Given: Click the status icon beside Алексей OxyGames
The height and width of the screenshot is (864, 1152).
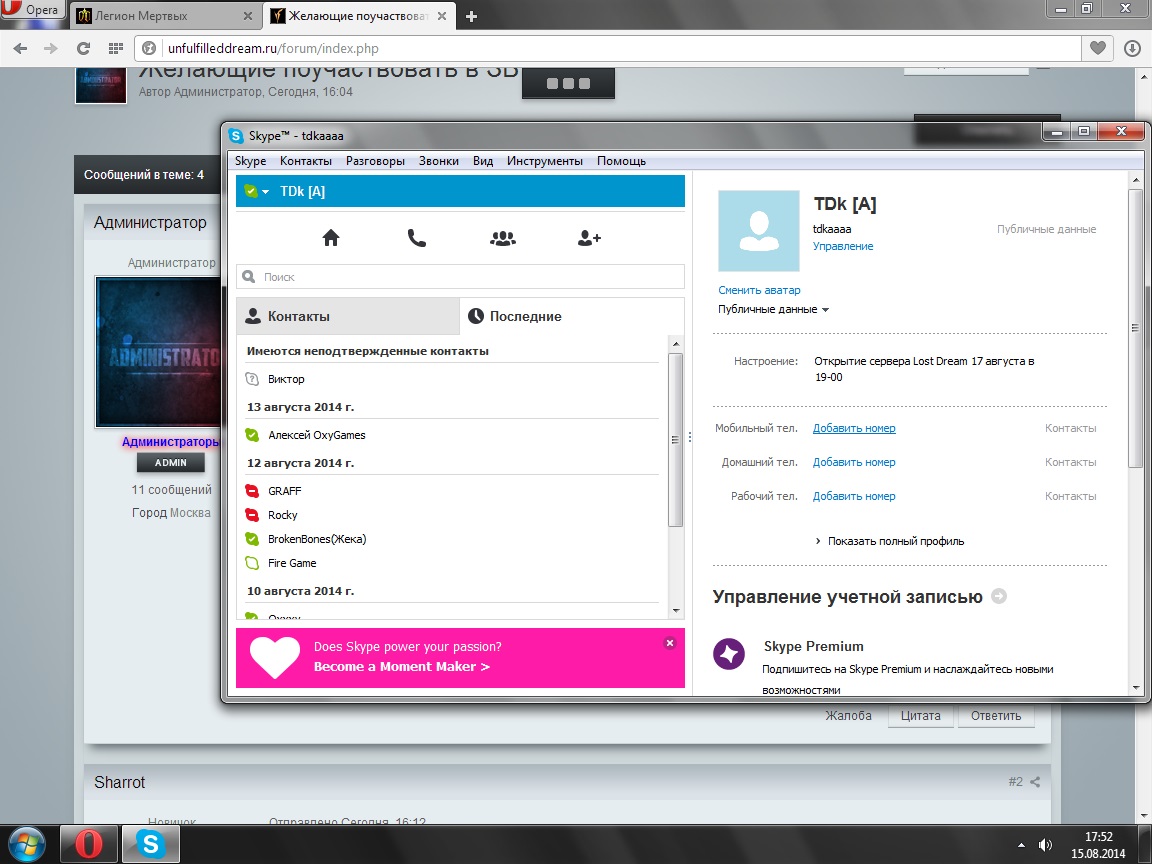Looking at the screenshot, I should pyautogui.click(x=252, y=435).
